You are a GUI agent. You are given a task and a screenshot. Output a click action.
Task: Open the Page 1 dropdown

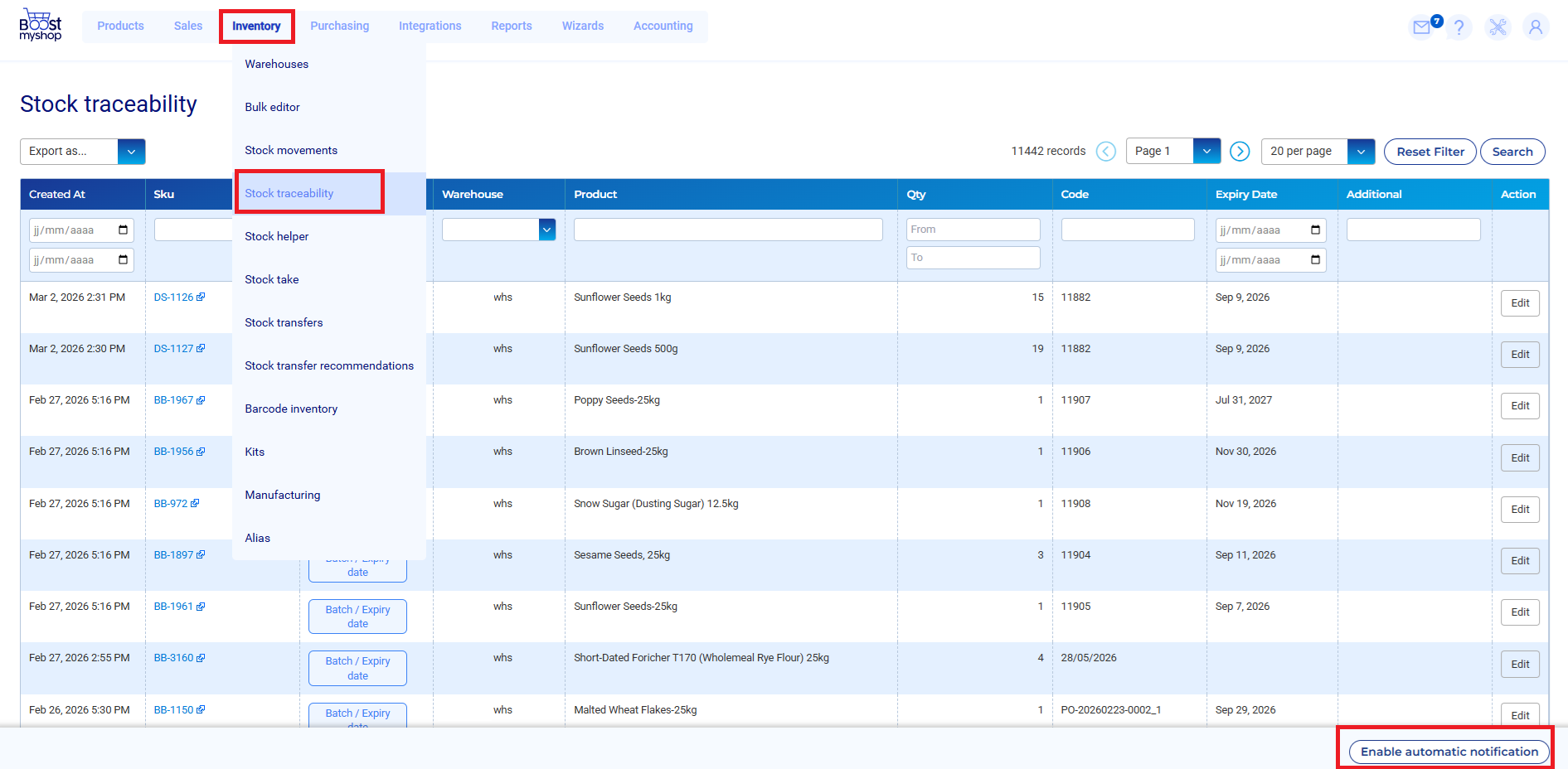click(1206, 152)
